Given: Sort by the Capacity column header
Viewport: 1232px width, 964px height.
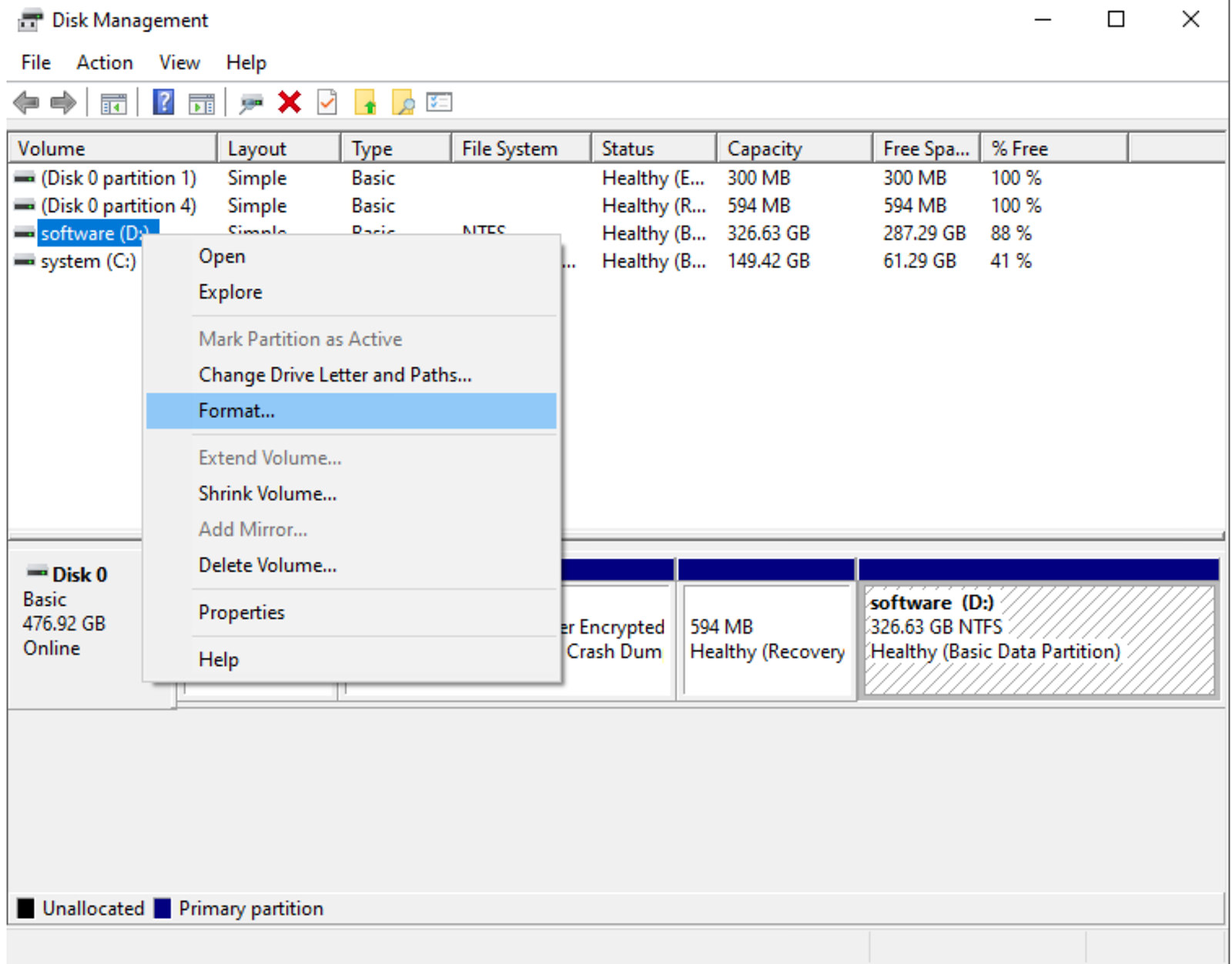Looking at the screenshot, I should 795,149.
